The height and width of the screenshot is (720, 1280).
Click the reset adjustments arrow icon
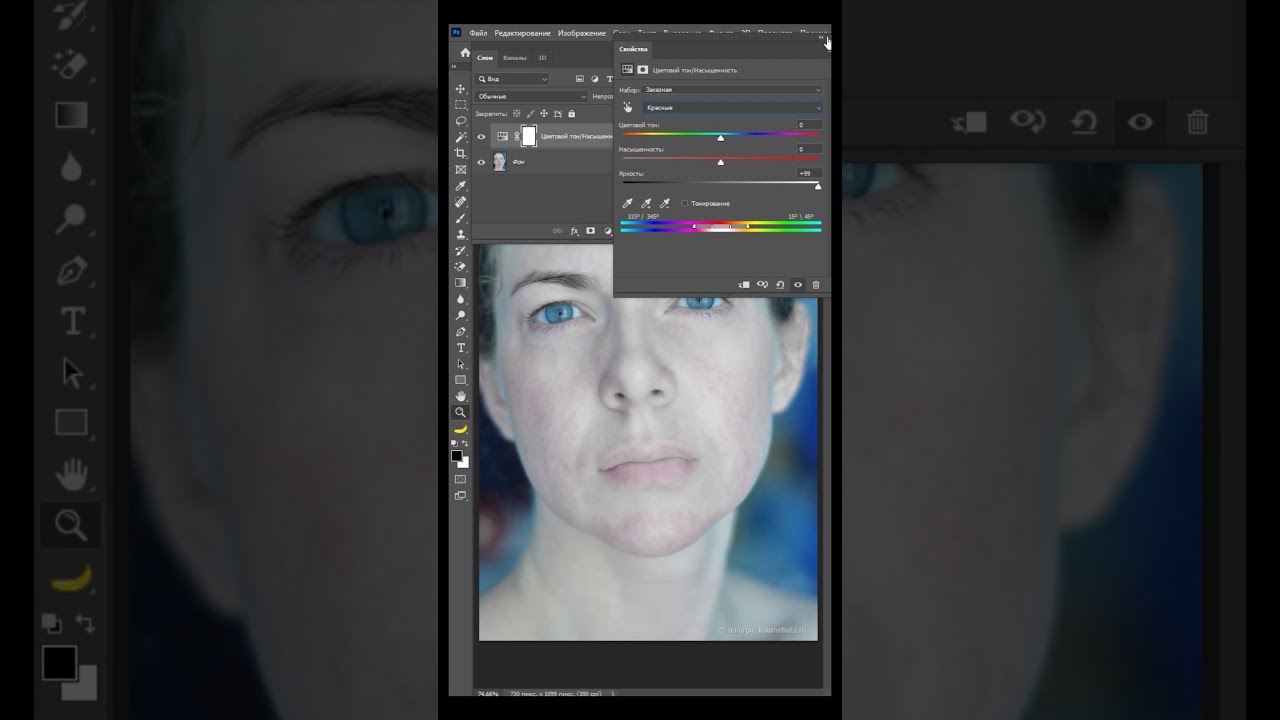(x=780, y=285)
